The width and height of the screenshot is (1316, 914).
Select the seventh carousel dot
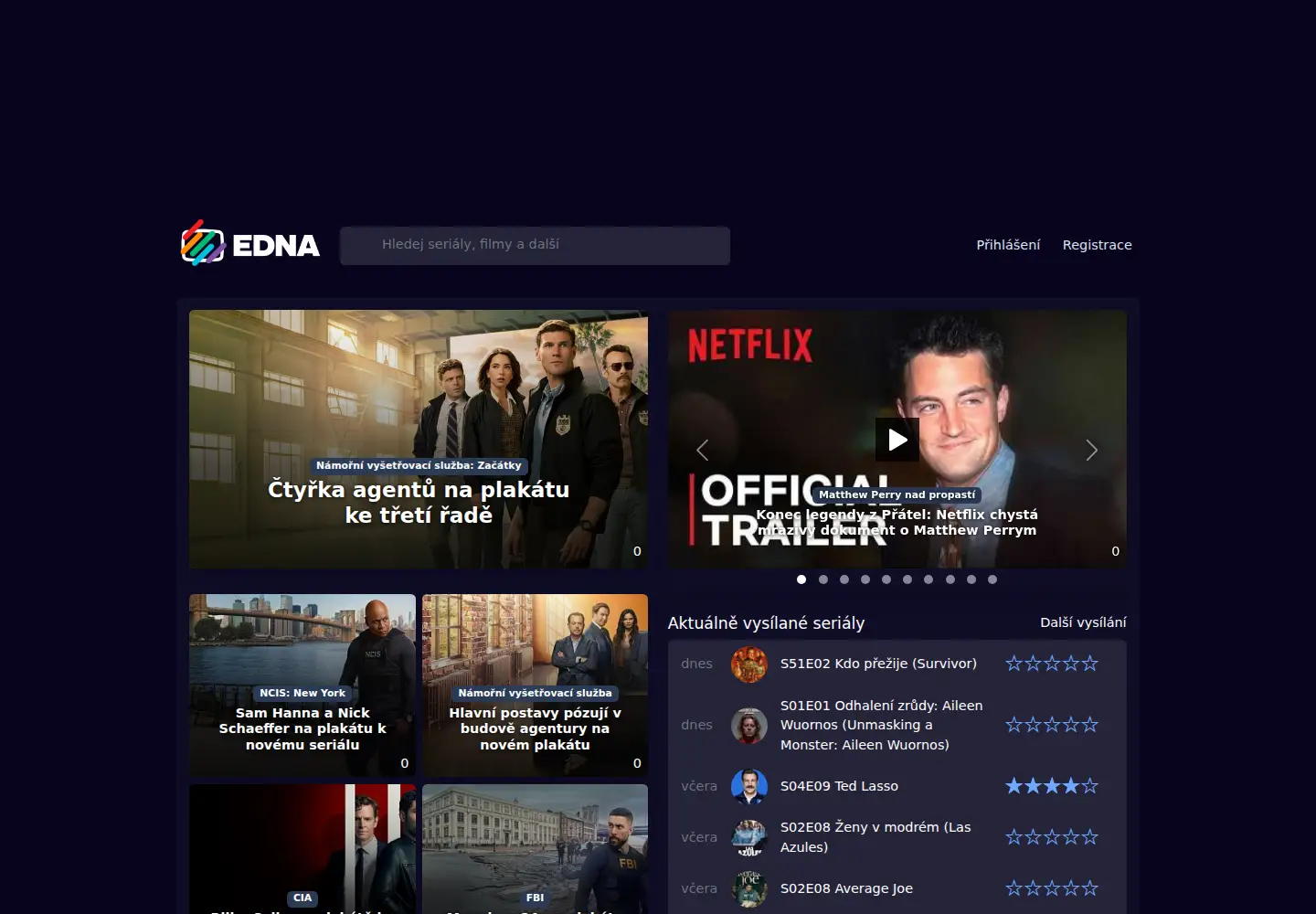929,579
